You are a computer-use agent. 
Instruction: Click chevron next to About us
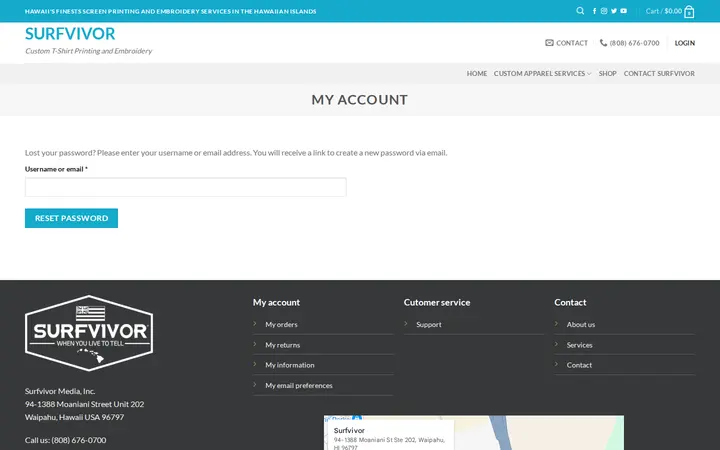pyautogui.click(x=557, y=324)
